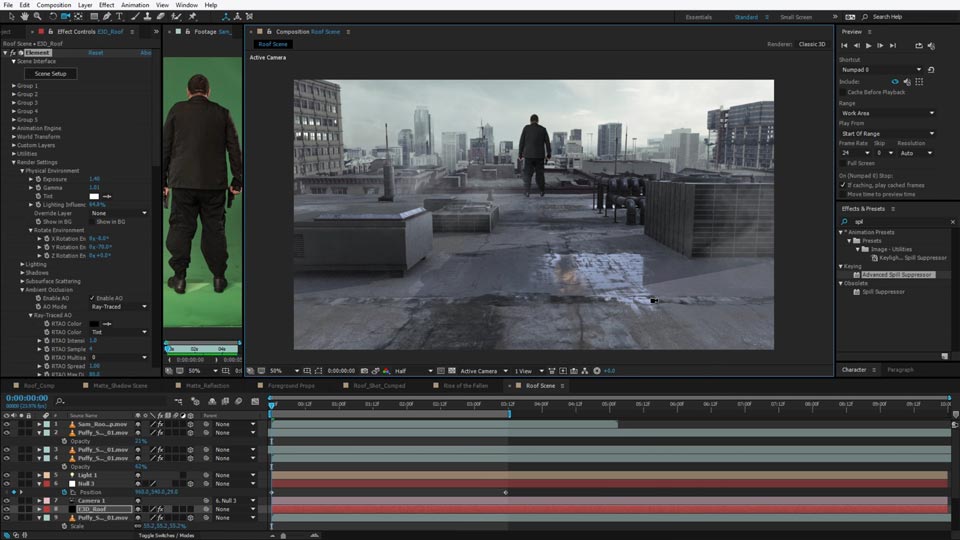Expand the Group 1 property
Viewport: 960px width, 540px height.
(x=15, y=86)
